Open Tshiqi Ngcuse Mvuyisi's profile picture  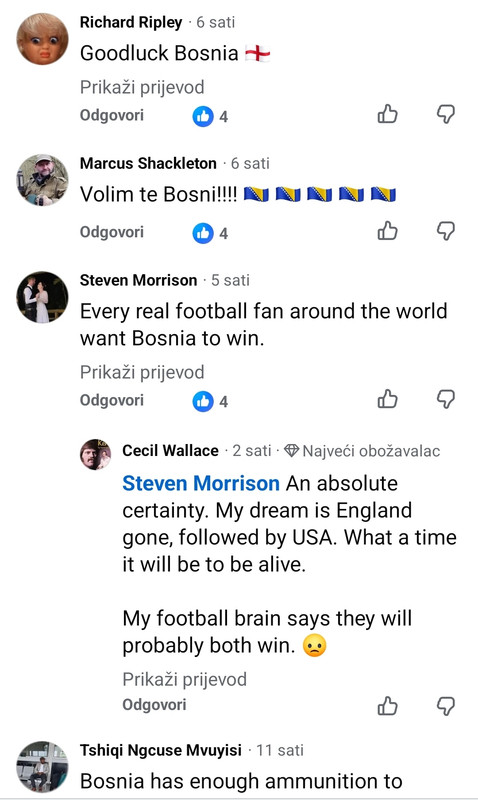coord(42,766)
